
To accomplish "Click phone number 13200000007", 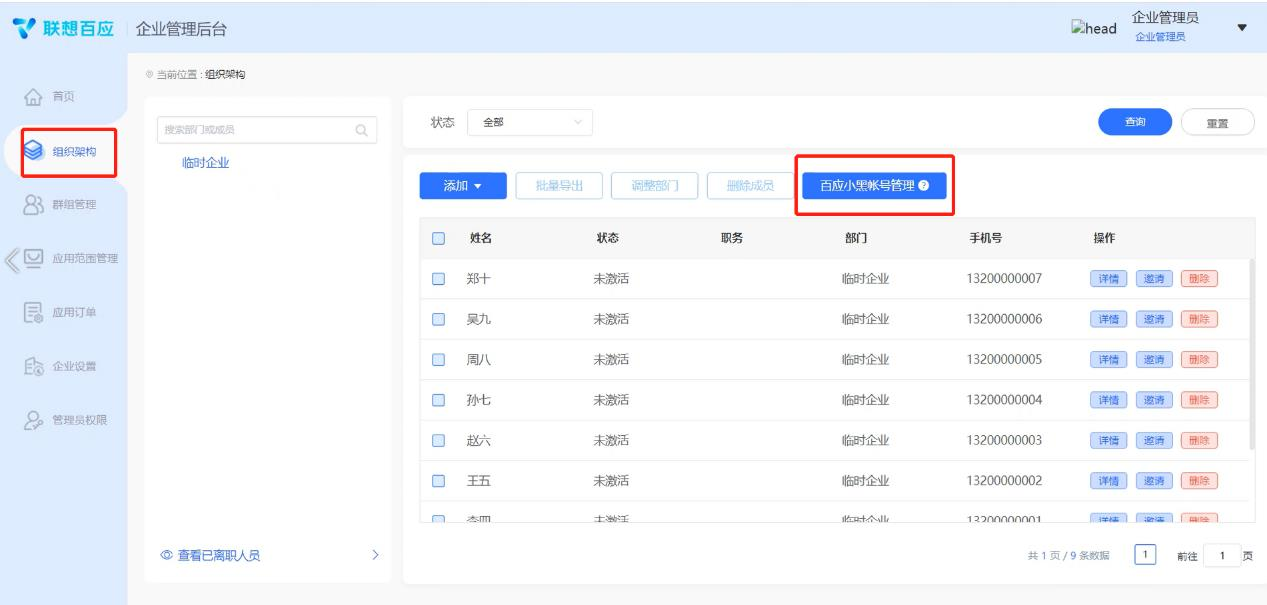I will [x=1005, y=279].
